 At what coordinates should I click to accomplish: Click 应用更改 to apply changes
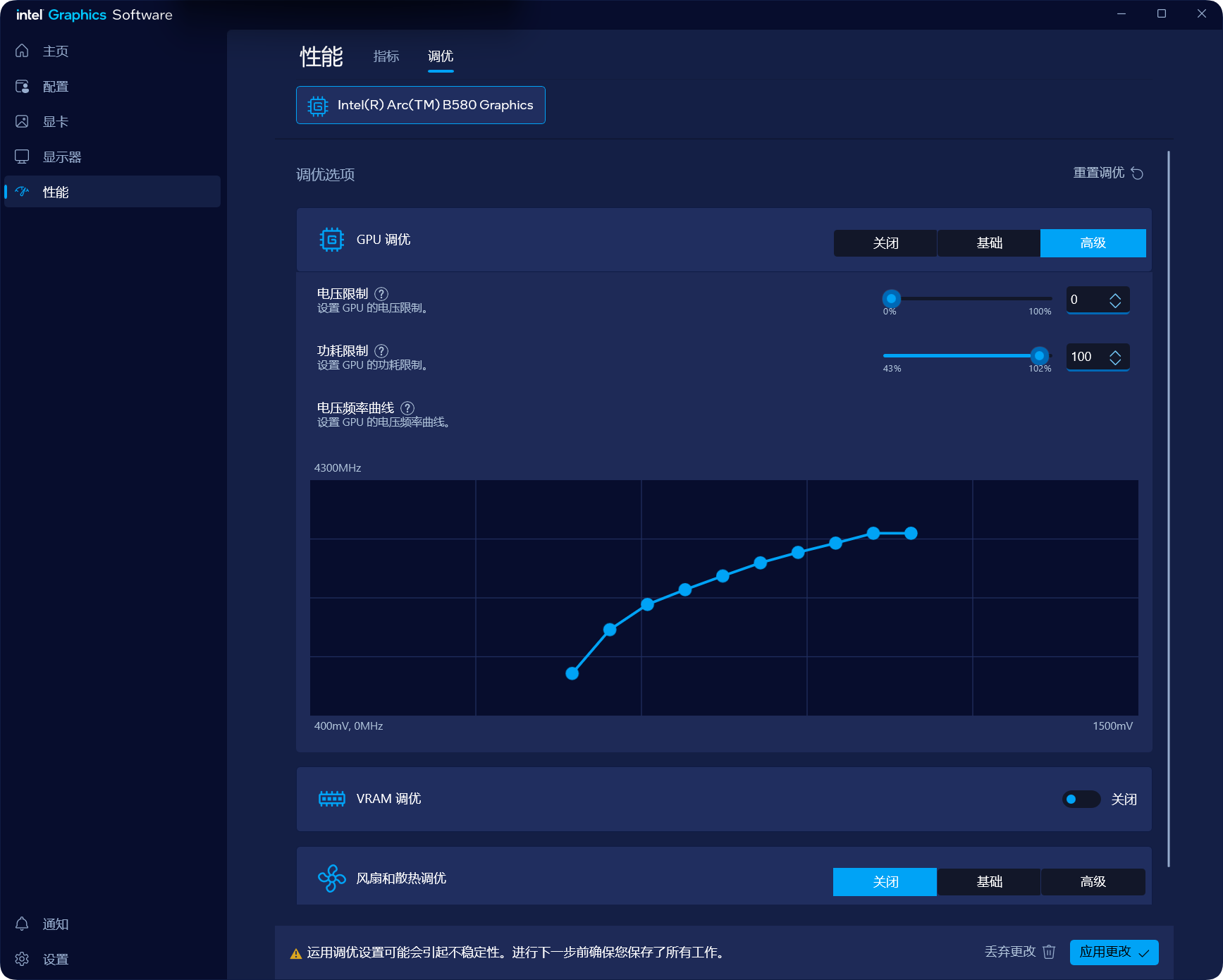pos(1114,952)
